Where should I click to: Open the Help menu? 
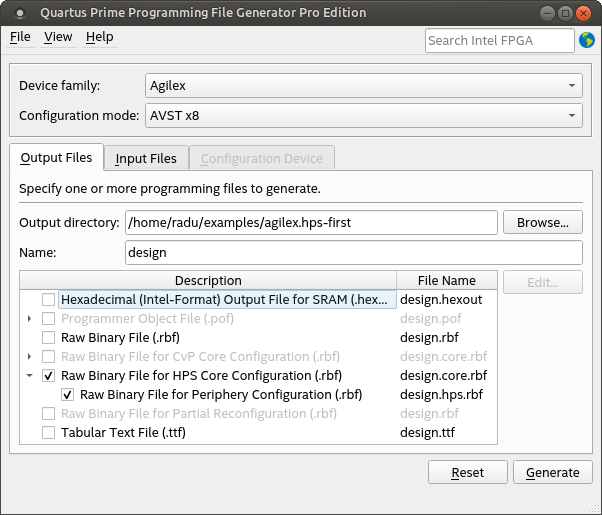pos(99,37)
